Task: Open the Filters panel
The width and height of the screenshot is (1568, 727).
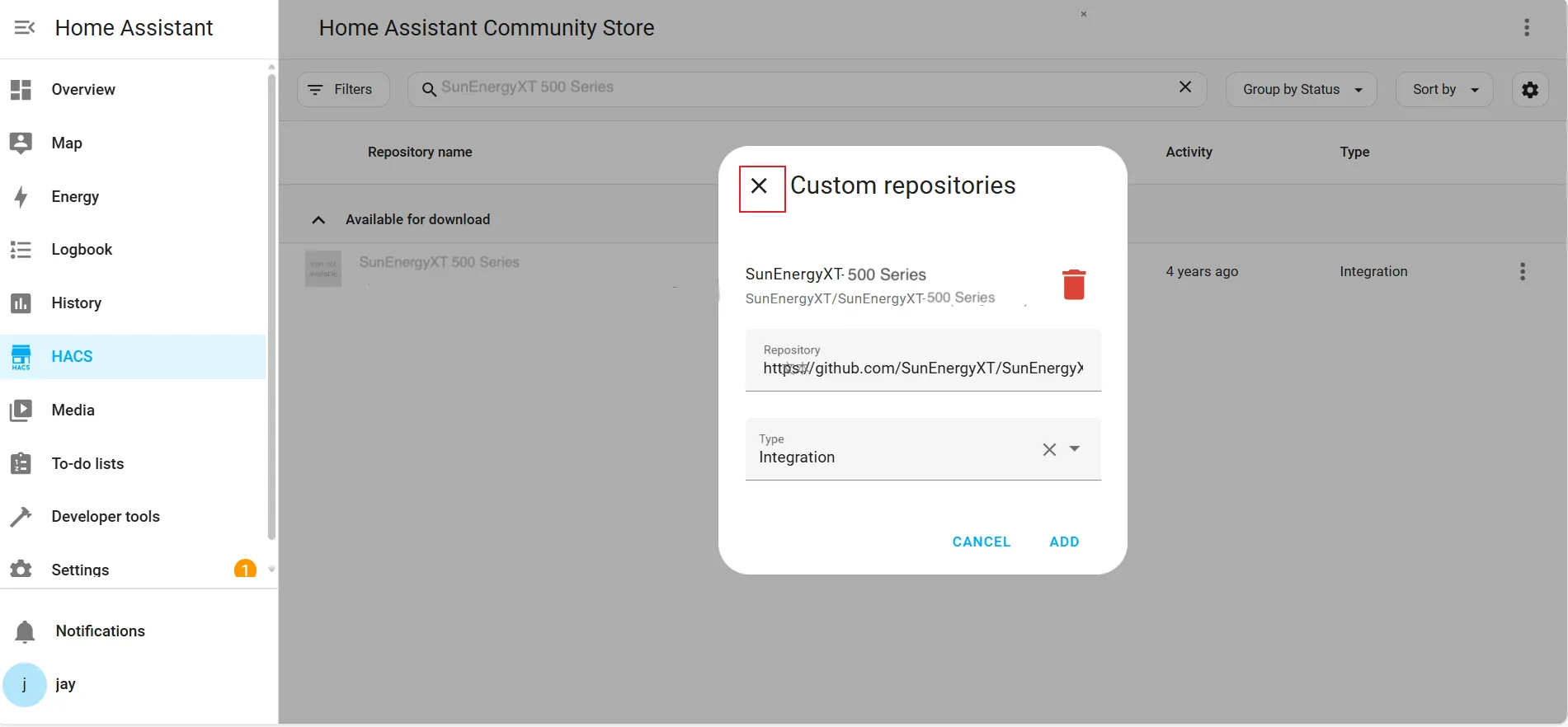Action: click(342, 90)
